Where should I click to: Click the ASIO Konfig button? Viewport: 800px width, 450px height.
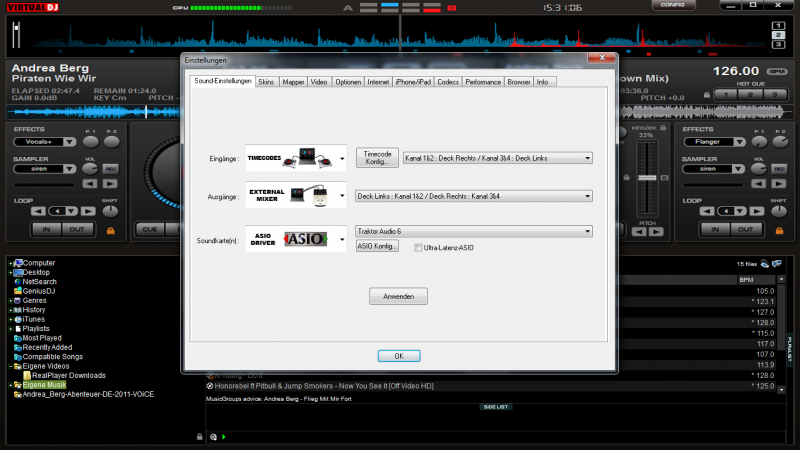click(x=377, y=246)
